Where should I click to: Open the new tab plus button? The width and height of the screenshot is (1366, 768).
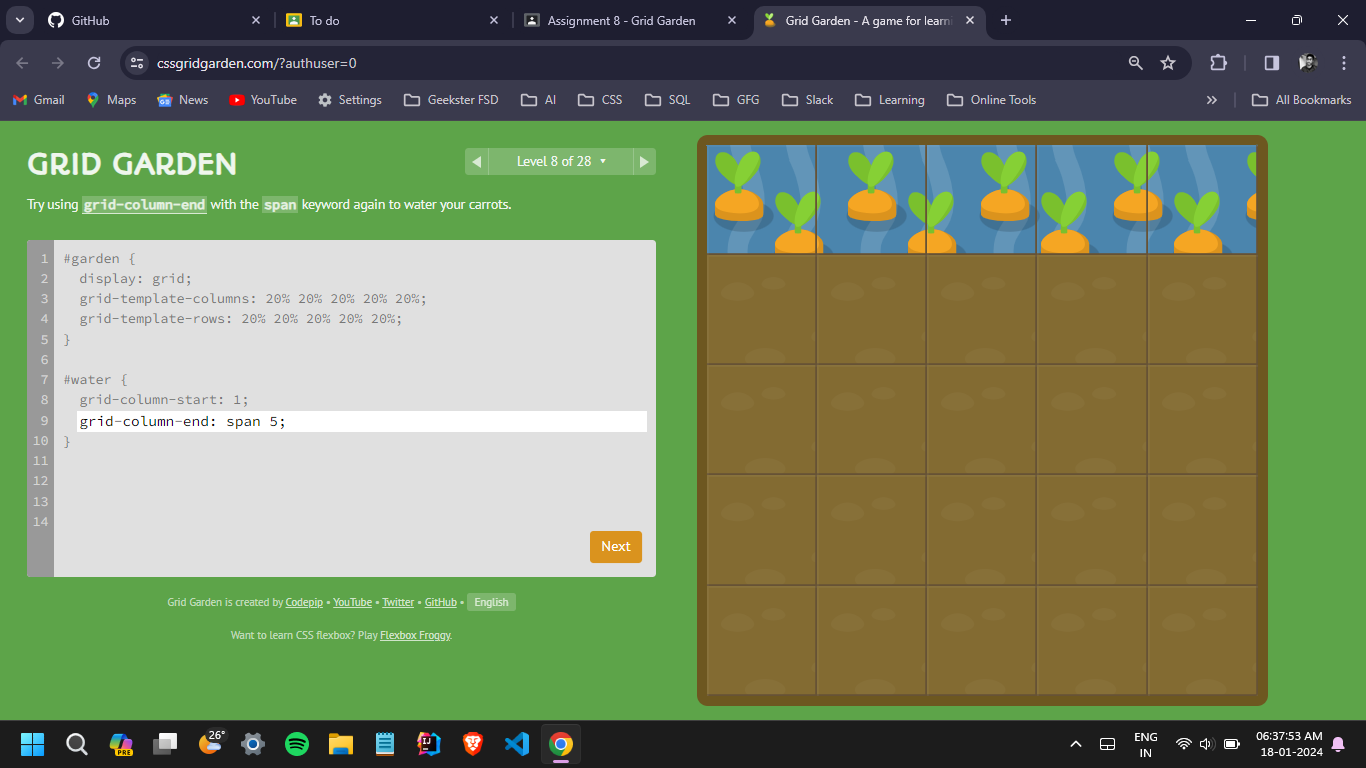(x=1006, y=20)
